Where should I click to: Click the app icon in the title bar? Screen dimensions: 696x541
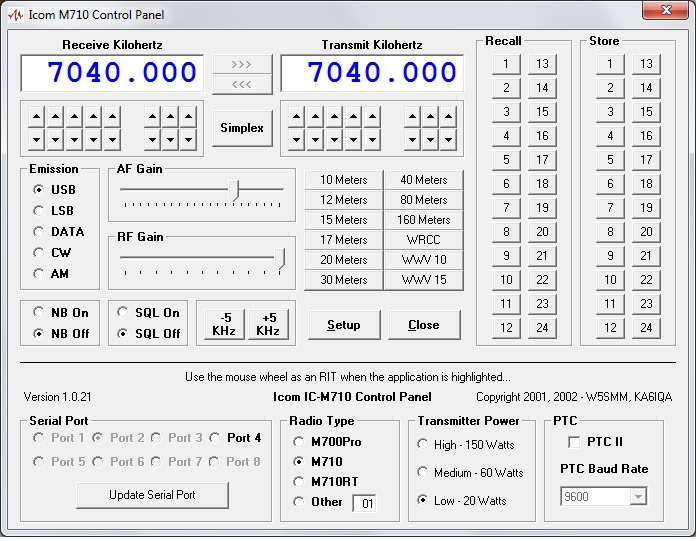(16, 15)
